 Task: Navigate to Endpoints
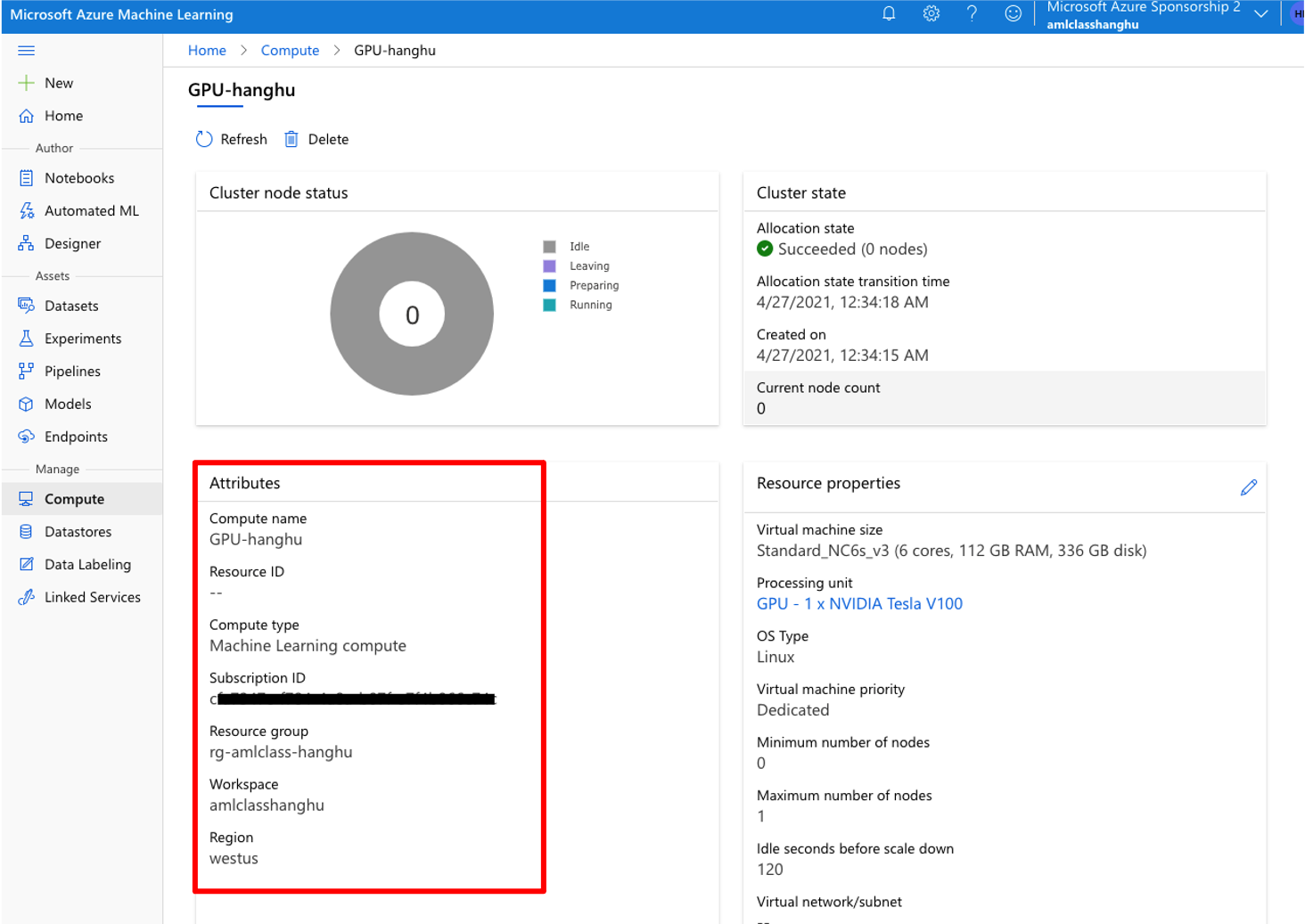76,437
